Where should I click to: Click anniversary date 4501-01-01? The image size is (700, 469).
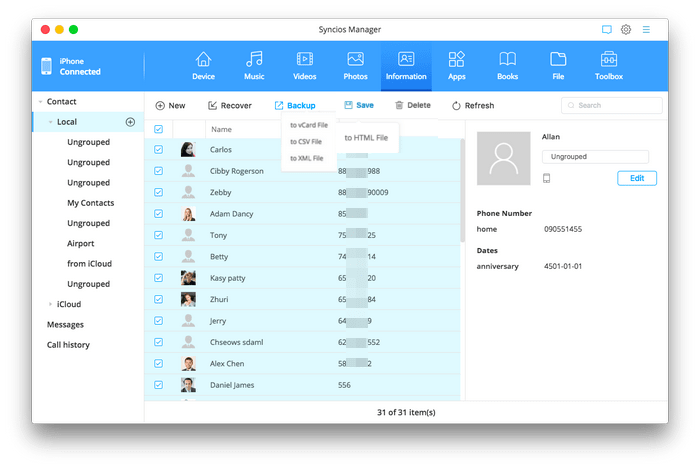[x=563, y=266]
